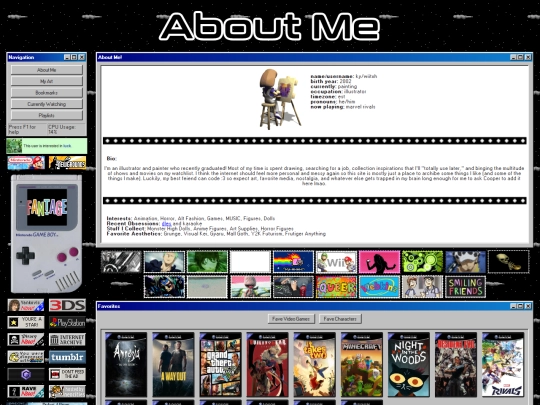Open the A Way Out game cover
The height and width of the screenshot is (405, 540).
[x=173, y=365]
